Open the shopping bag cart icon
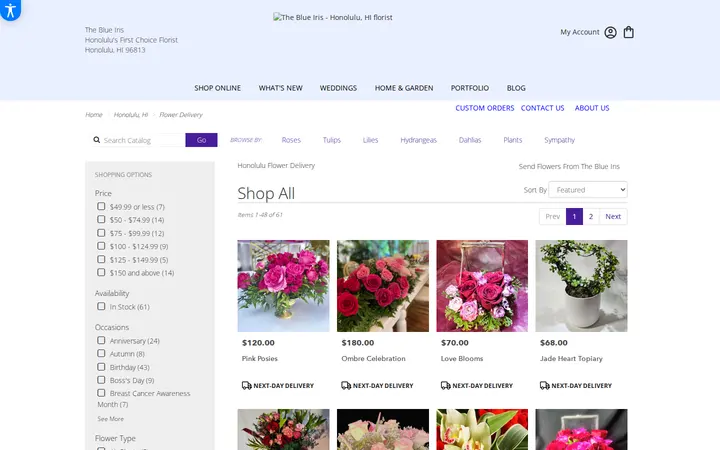The width and height of the screenshot is (720, 450). coord(629,32)
